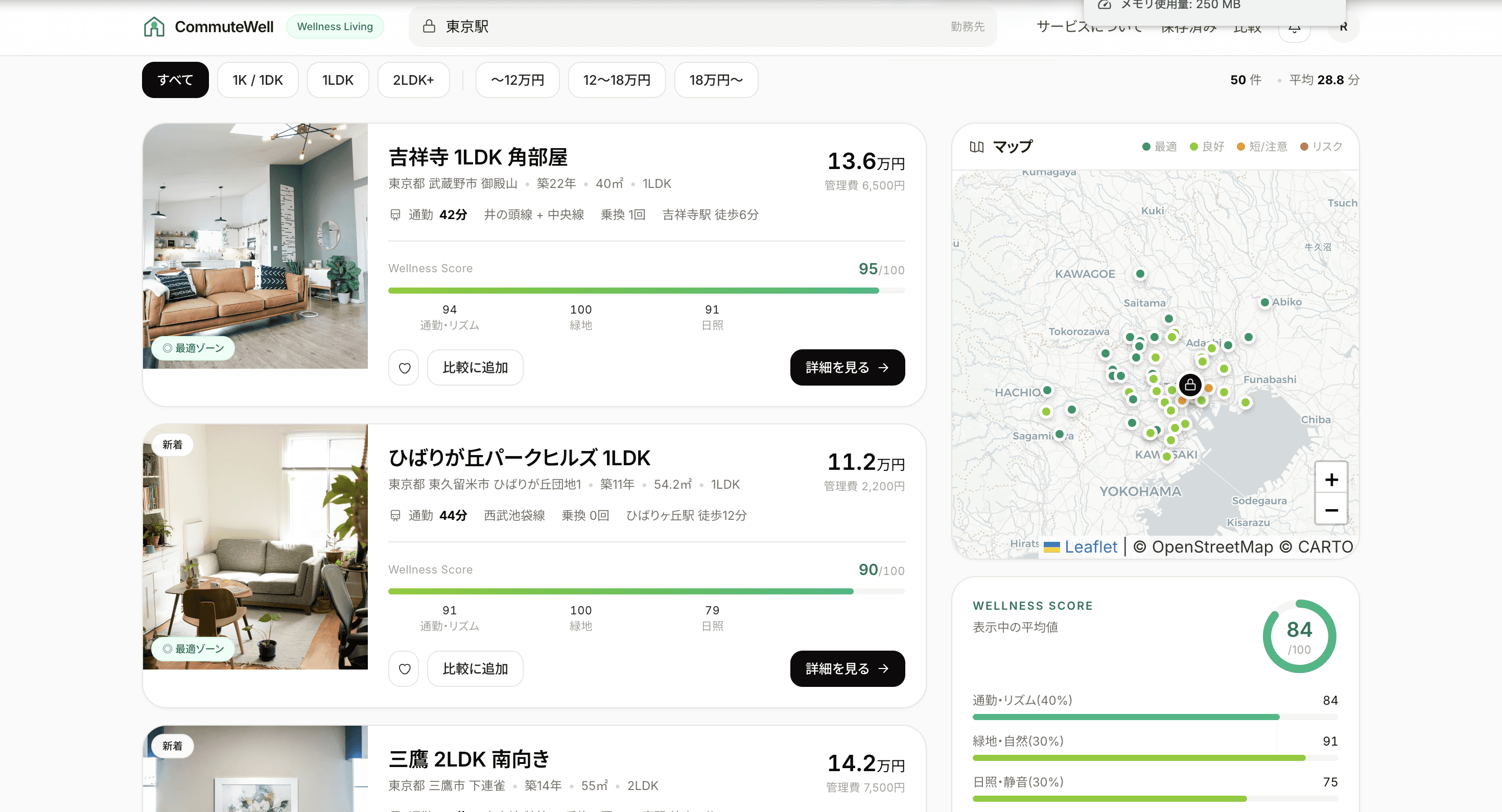Click the lock marker on the map
This screenshot has height=812, width=1502.
coord(1190,385)
